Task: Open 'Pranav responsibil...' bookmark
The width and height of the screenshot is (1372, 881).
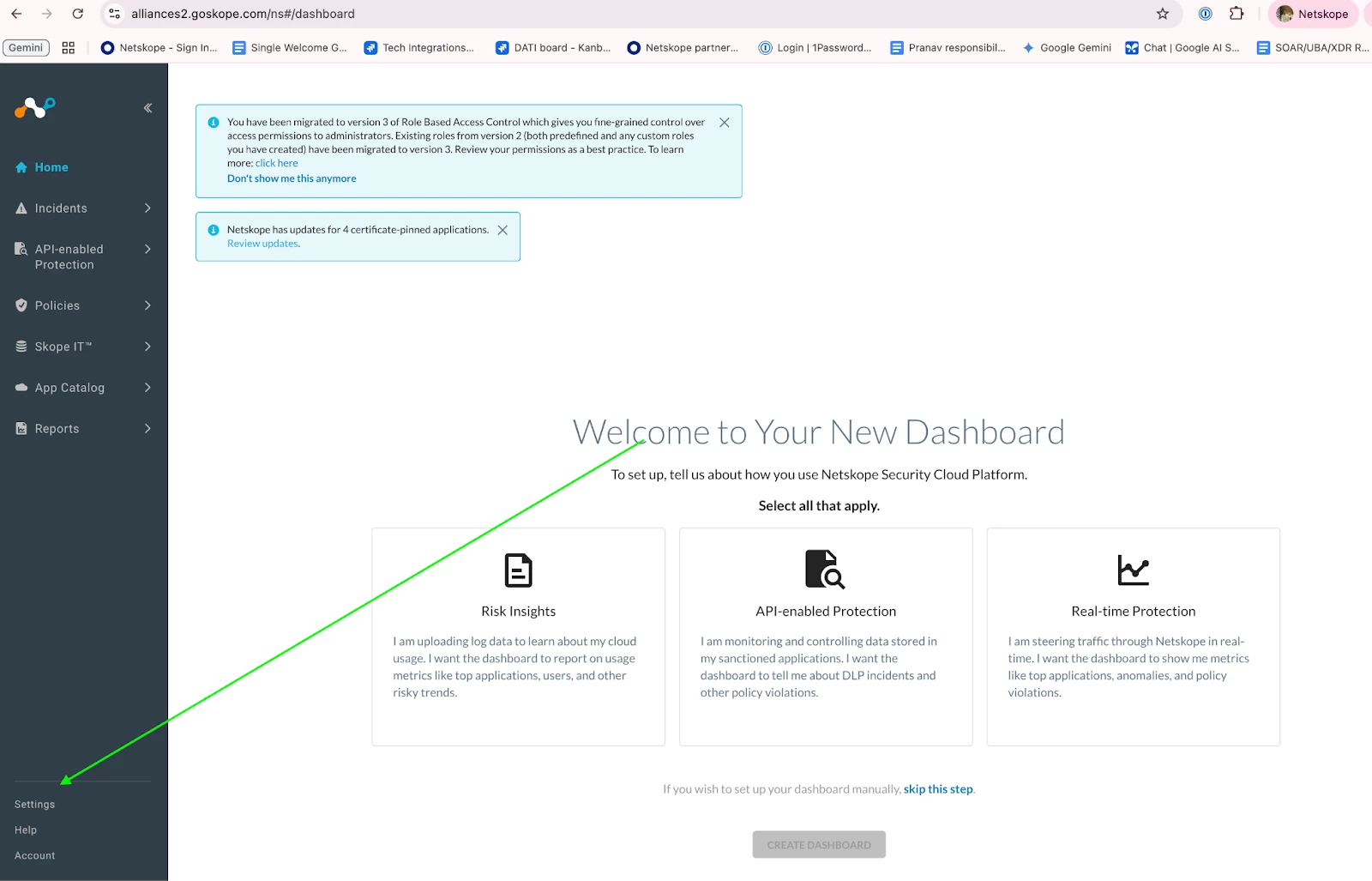Action: point(948,48)
